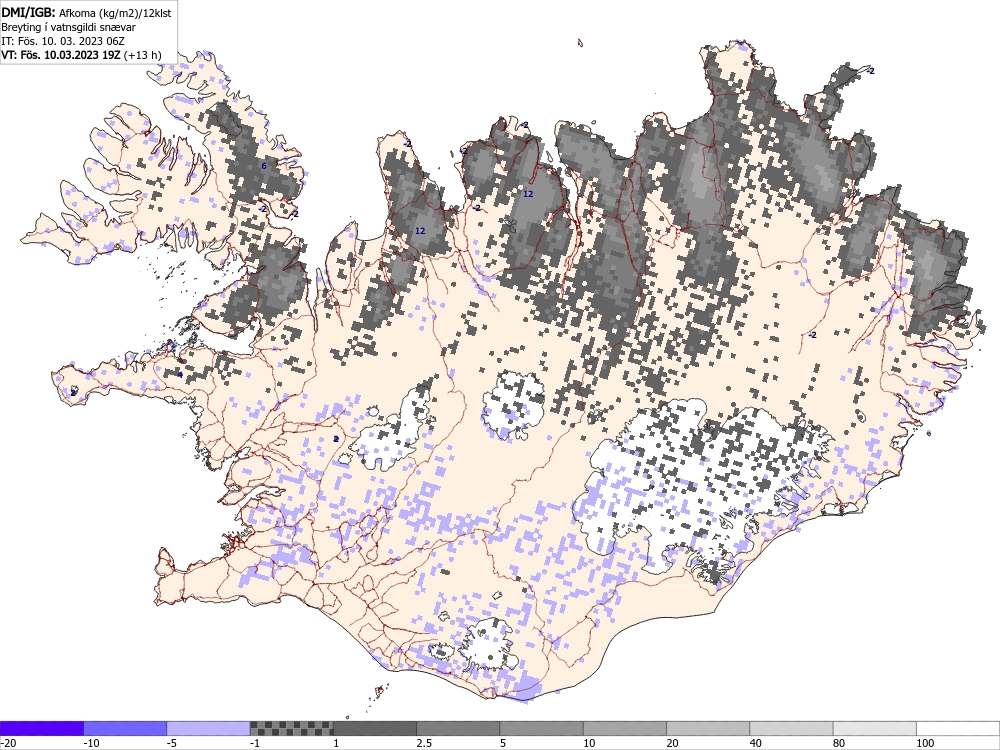Click the light lavender -5 to -1 legend swatch
Image resolution: width=1000 pixels, height=750 pixels.
[x=208, y=728]
